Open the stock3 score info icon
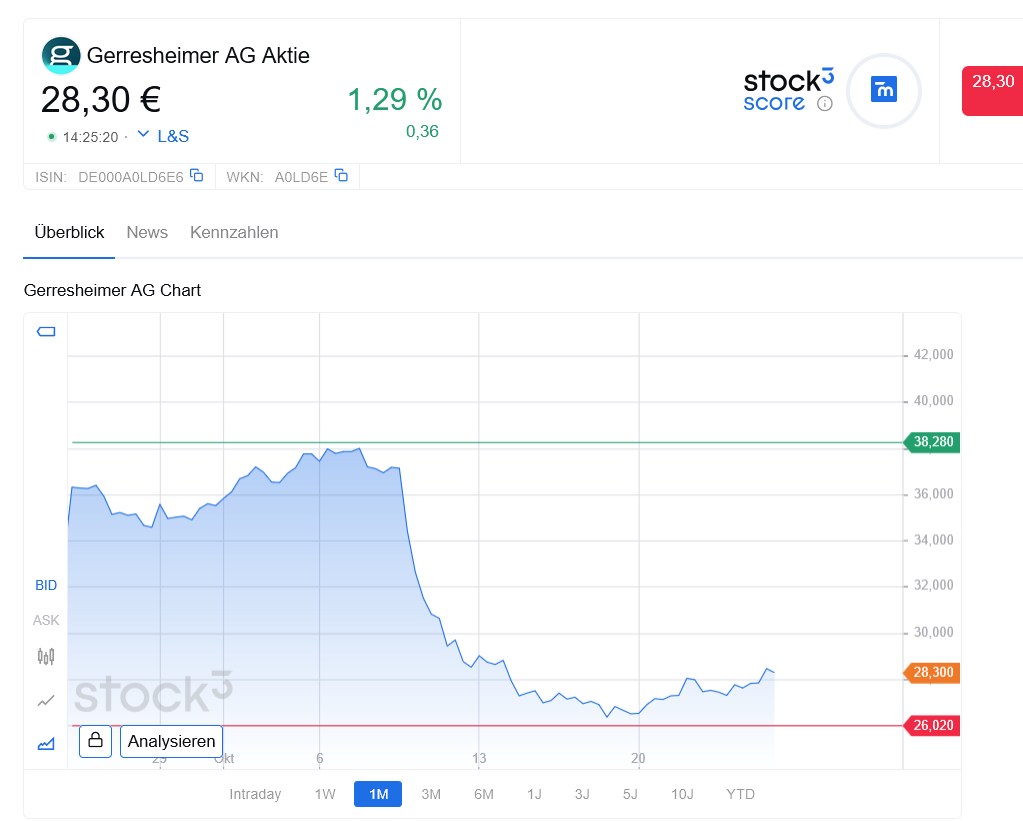 (824, 103)
